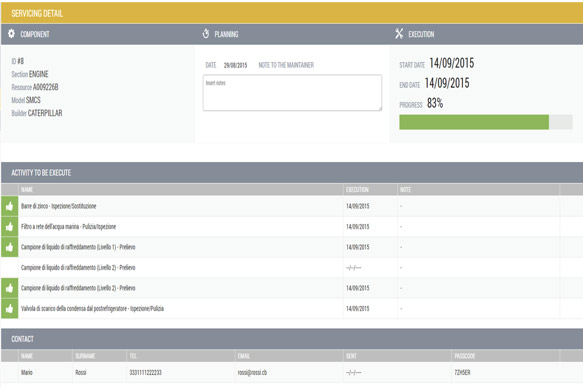Click Campione di liquido Livello 1 - Prelievo name
583x388 pixels.
pos(78,247)
